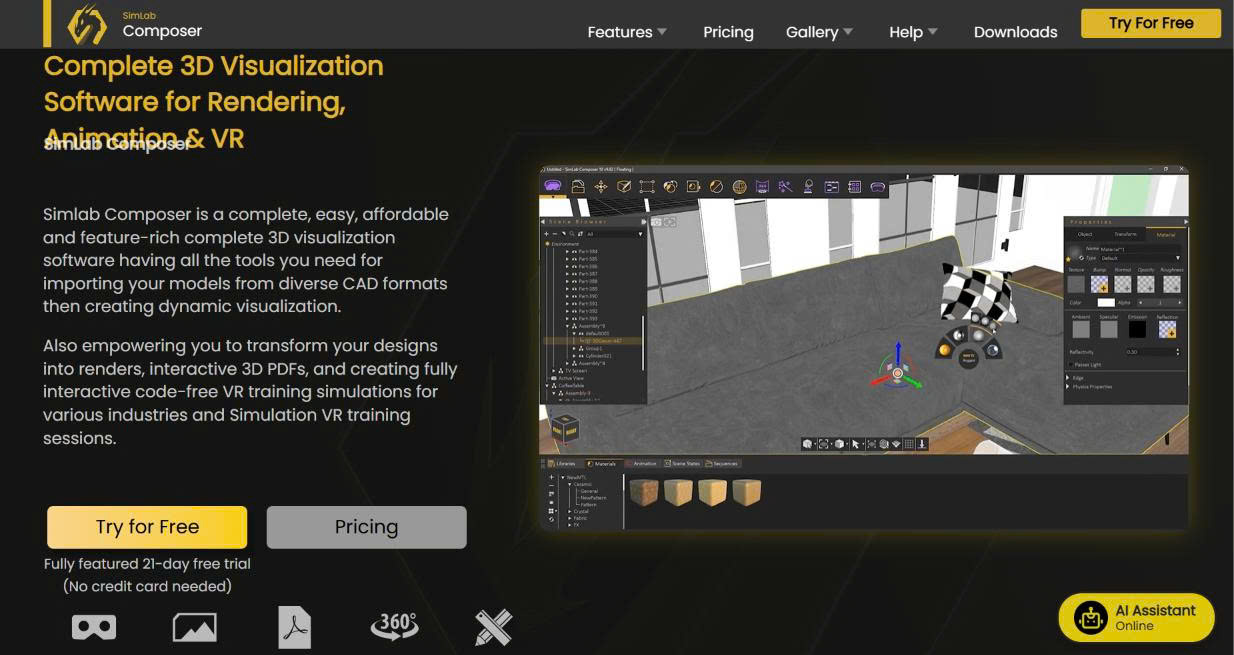1234x655 pixels.
Task: Click the red-green-blue transform gizmo center
Action: click(x=897, y=373)
